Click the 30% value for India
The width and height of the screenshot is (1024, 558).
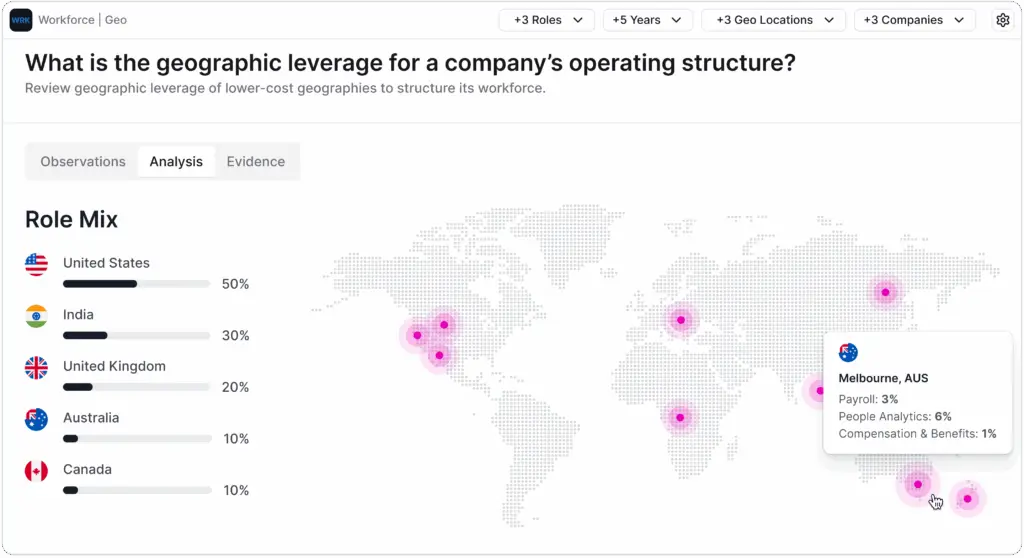[235, 336]
